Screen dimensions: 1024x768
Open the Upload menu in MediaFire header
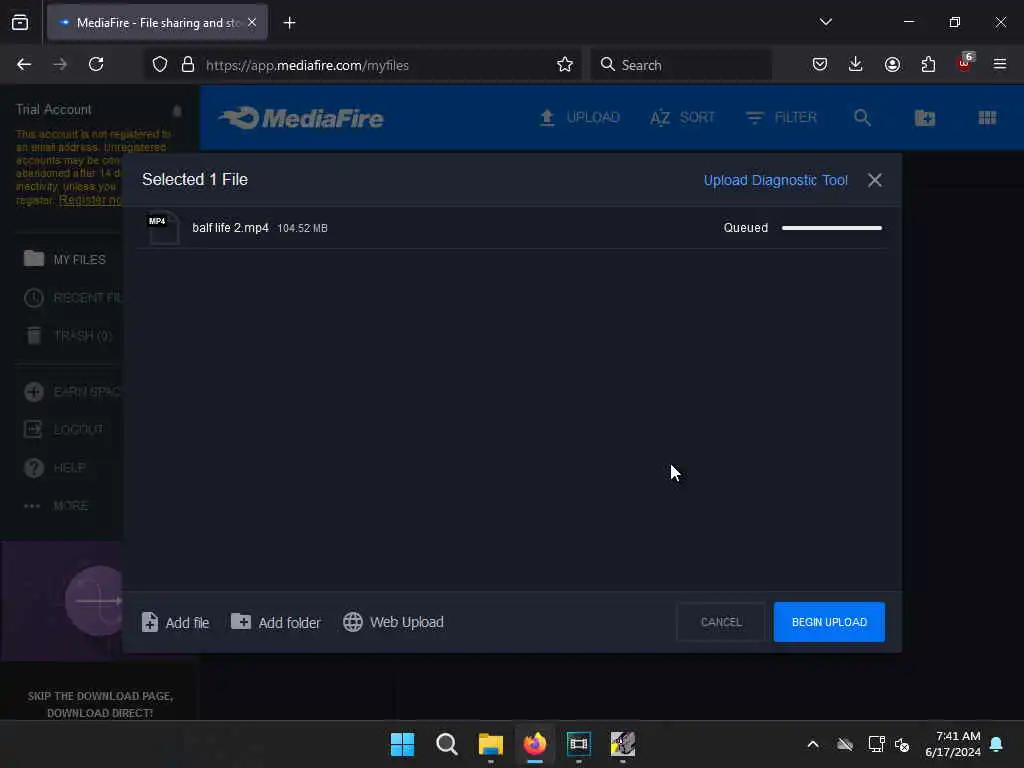click(579, 118)
